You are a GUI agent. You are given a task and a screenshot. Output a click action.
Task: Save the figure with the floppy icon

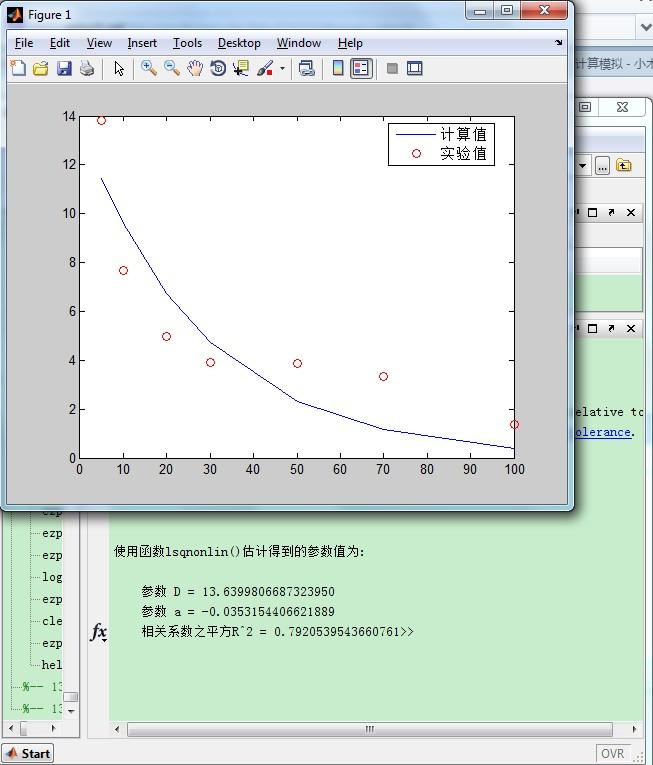(64, 68)
